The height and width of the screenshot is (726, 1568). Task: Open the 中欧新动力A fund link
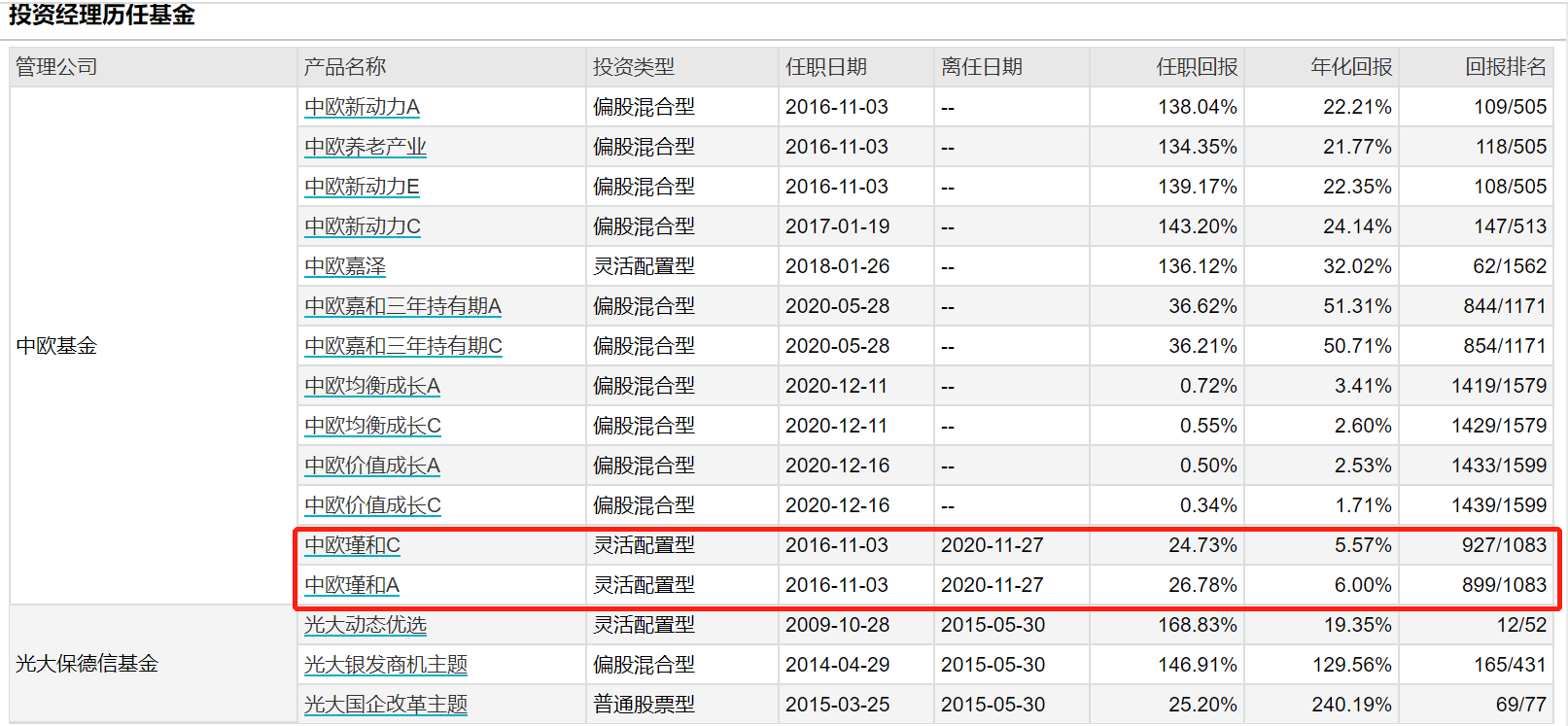pyautogui.click(x=362, y=107)
